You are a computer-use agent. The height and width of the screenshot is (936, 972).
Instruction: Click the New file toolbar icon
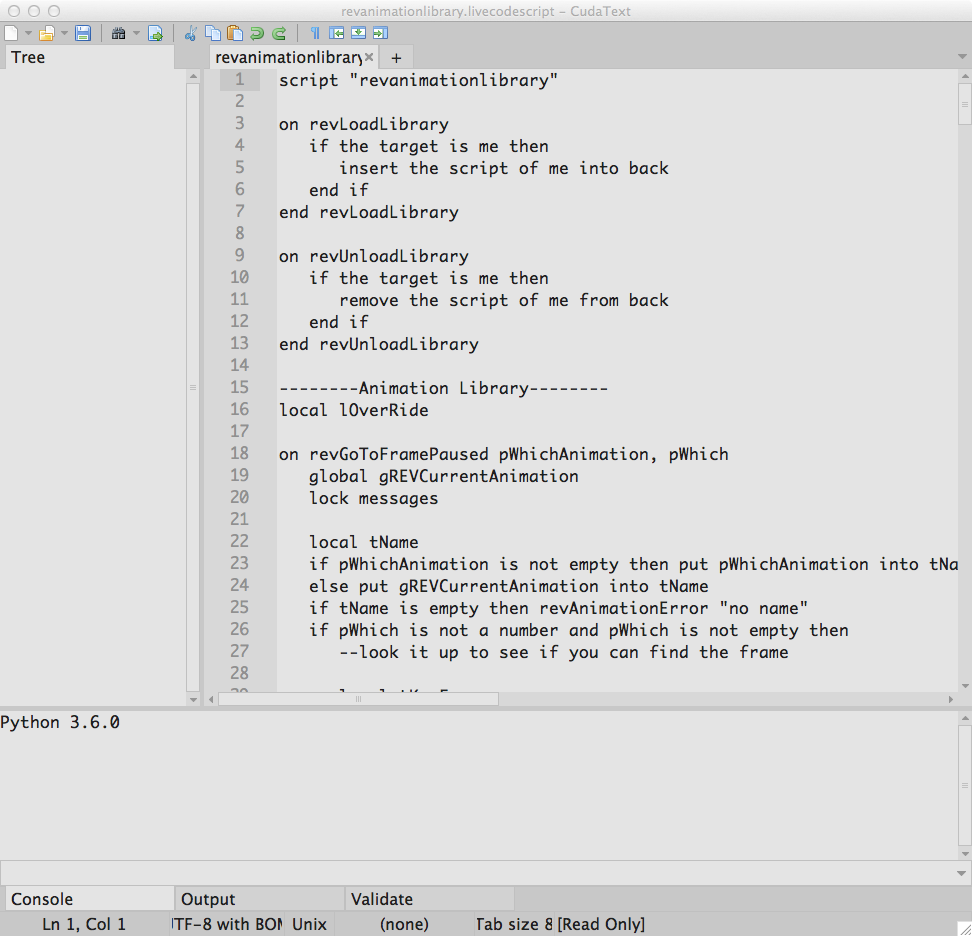[x=11, y=33]
